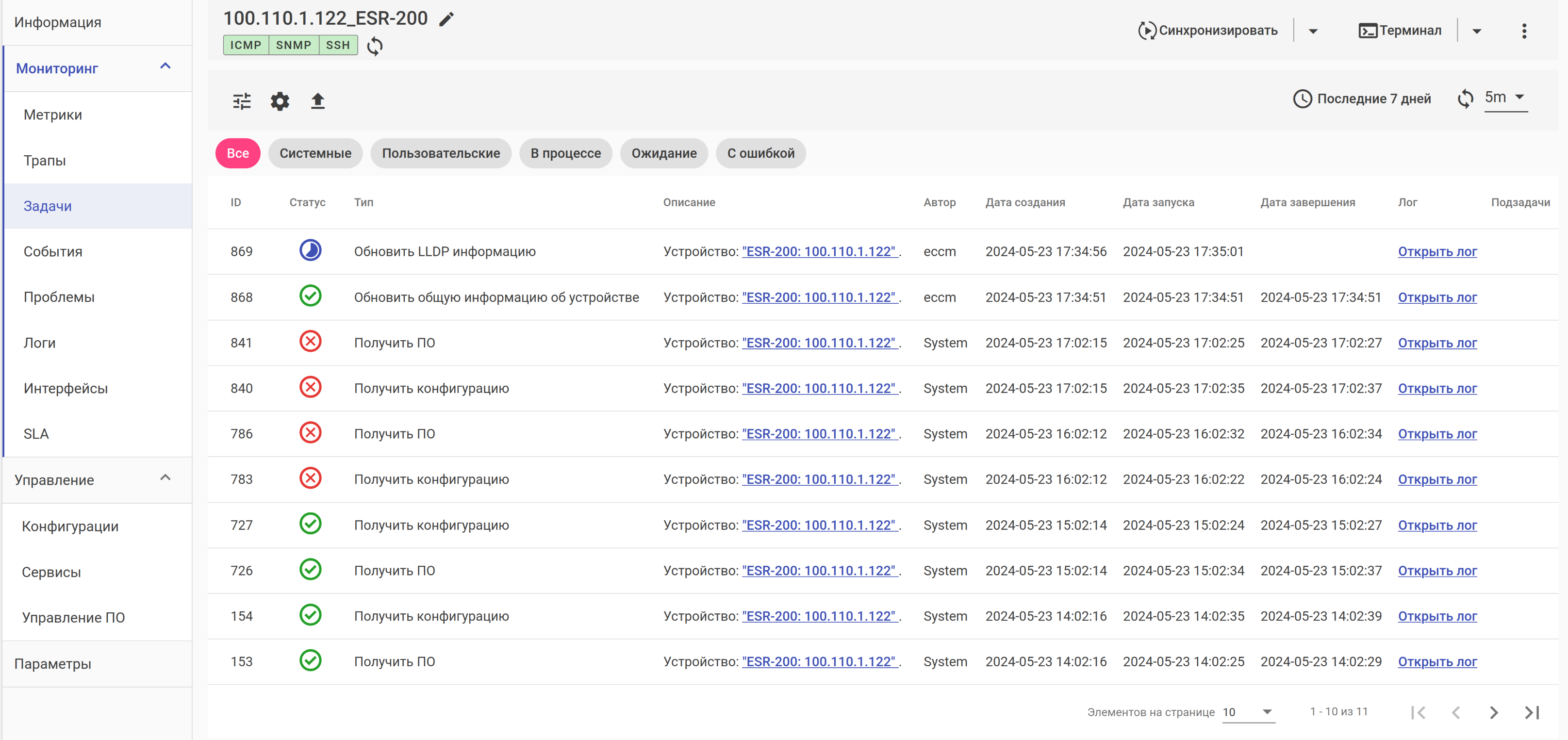Viewport: 1568px width, 740px height.
Task: Select the Системные filter chip
Action: [315, 153]
